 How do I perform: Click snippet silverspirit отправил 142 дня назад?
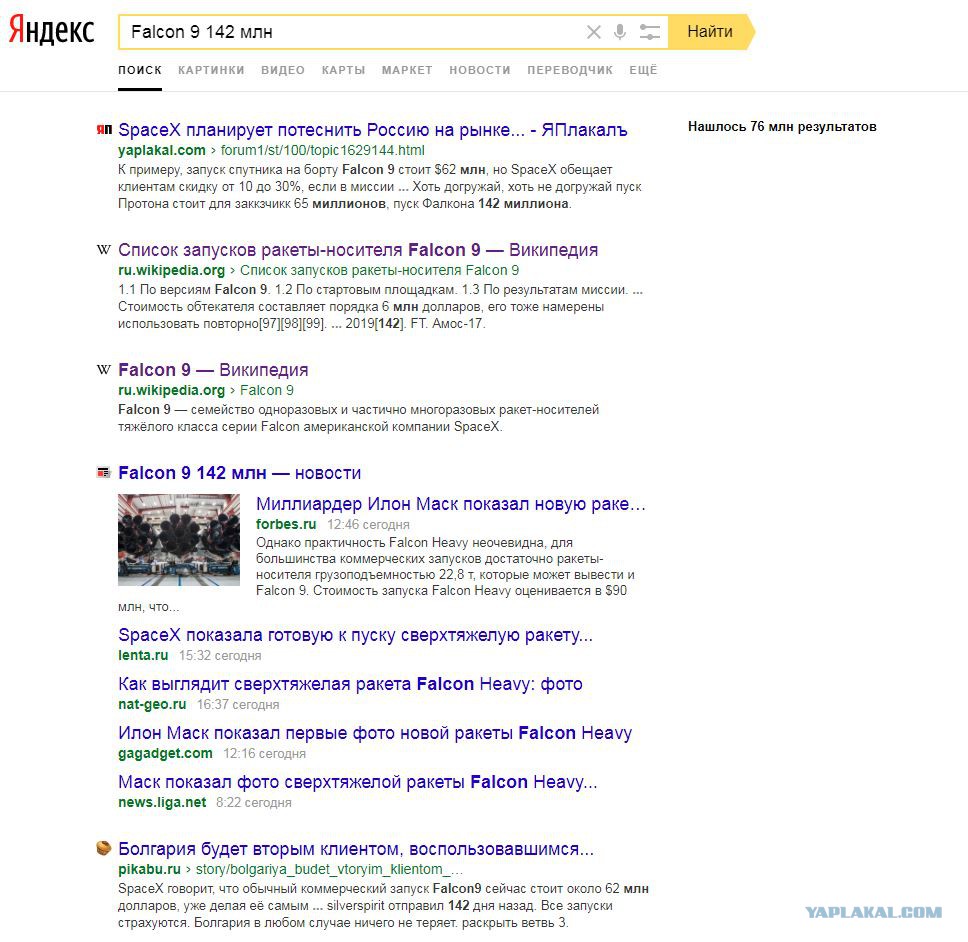(432, 906)
